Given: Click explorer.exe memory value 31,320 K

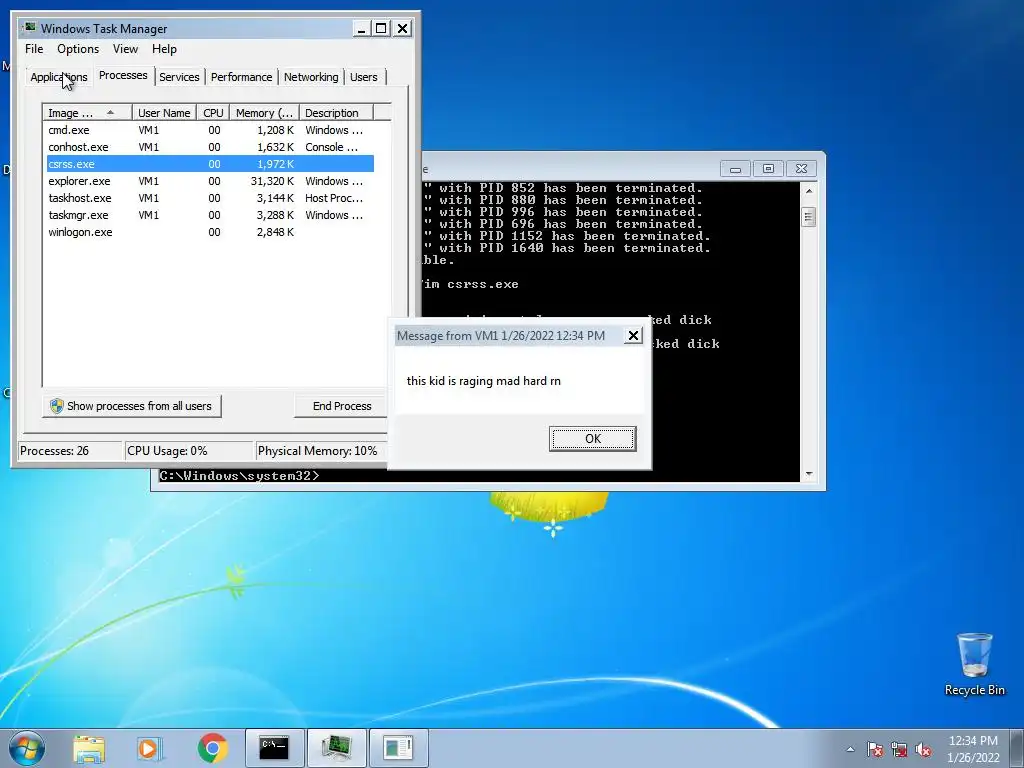Looking at the screenshot, I should coord(272,181).
